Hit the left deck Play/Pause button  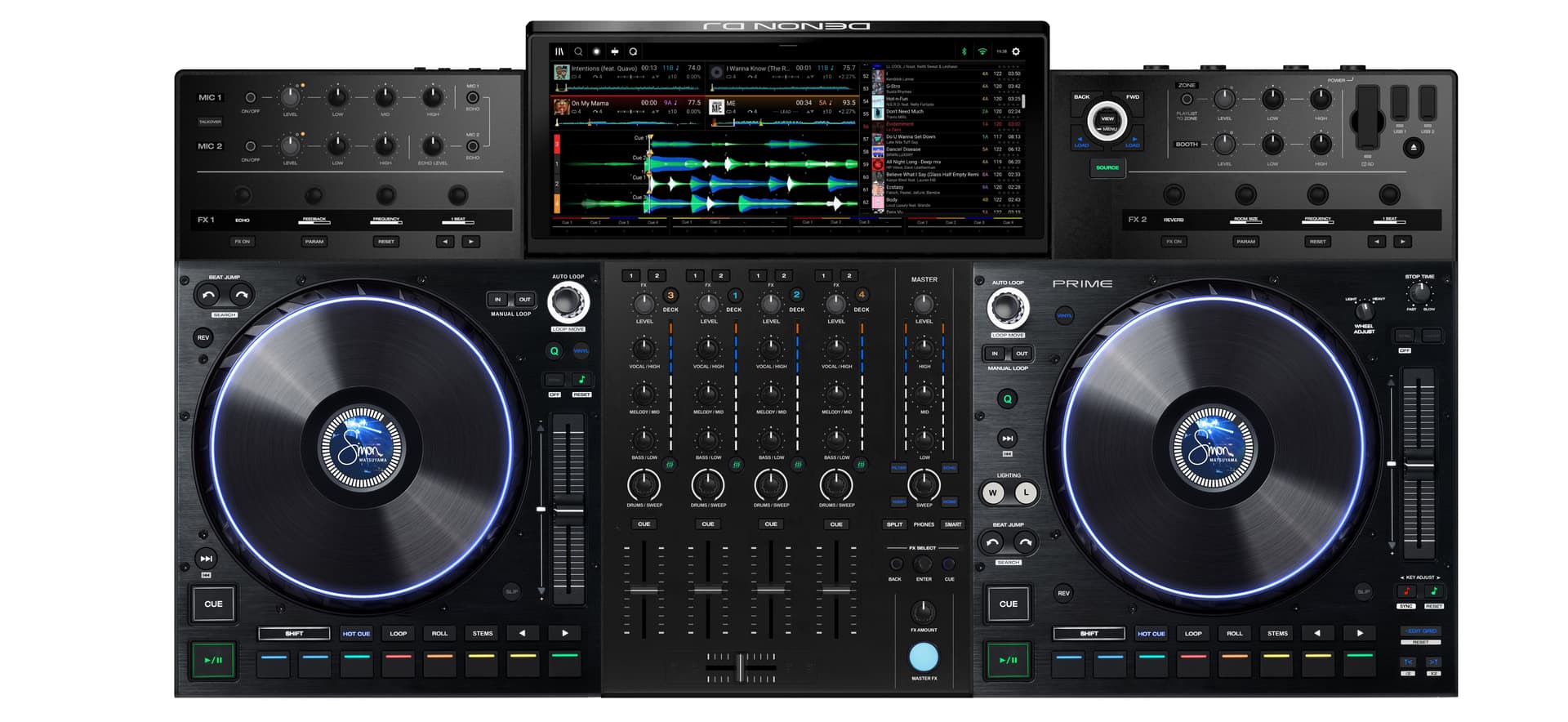pos(213,660)
